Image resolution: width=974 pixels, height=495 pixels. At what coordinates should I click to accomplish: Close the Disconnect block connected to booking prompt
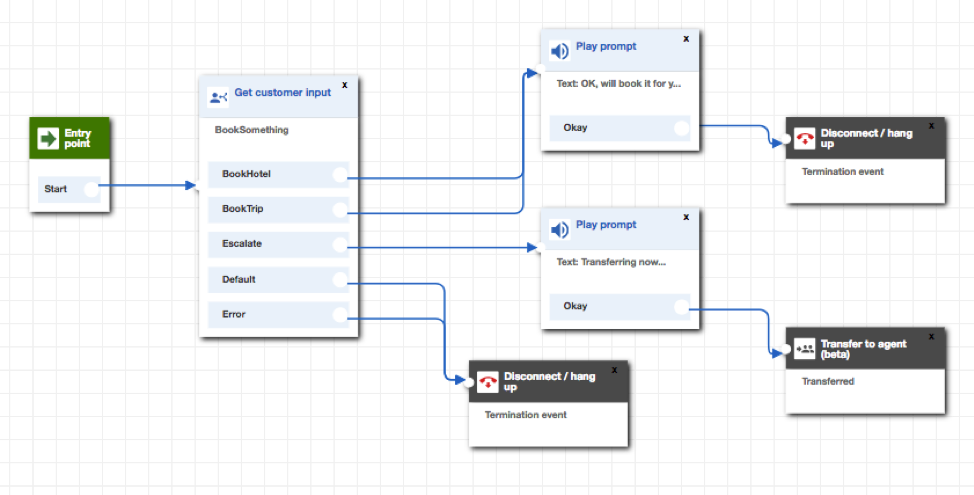point(931,126)
